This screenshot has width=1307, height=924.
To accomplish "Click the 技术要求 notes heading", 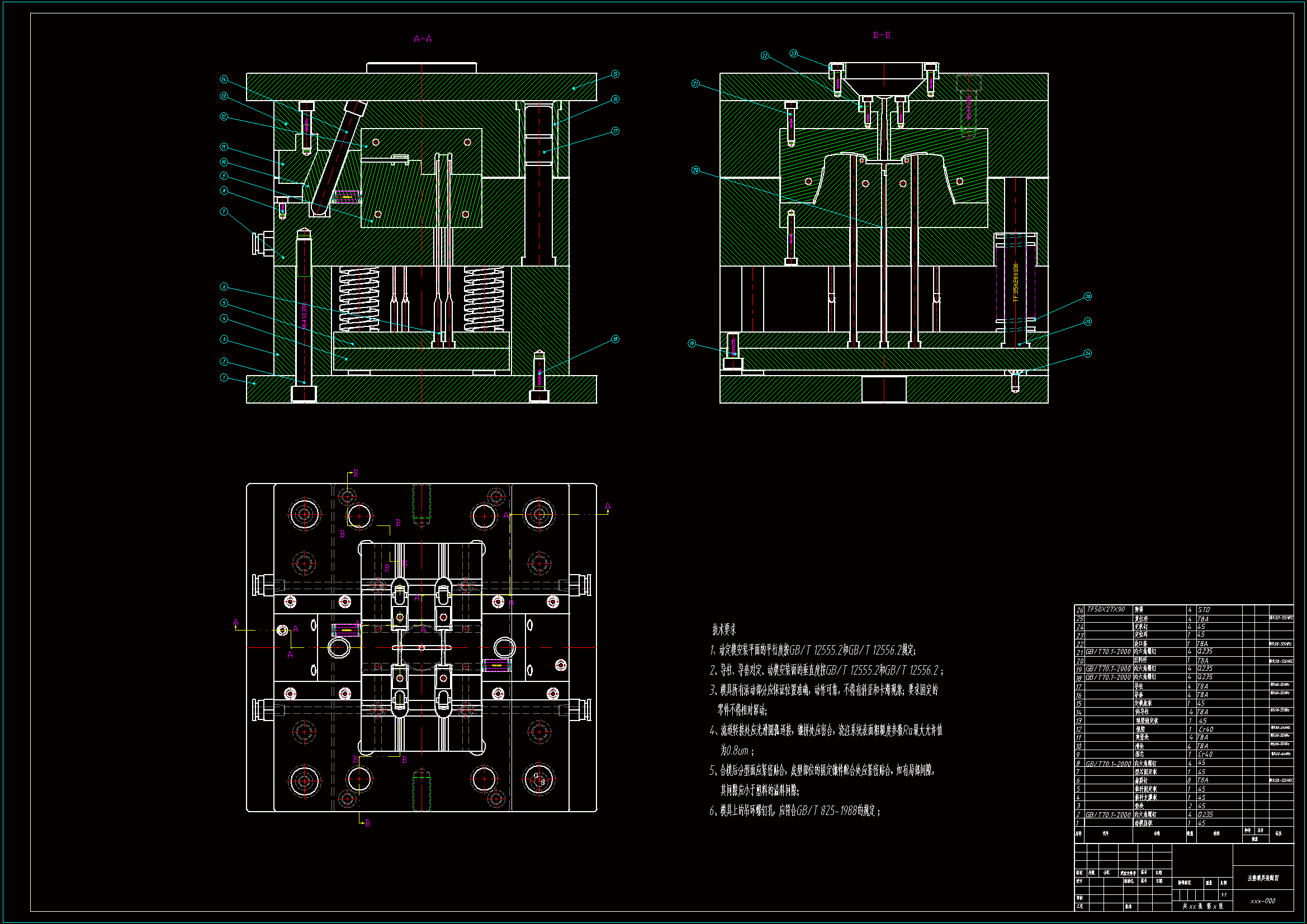I will coord(724,629).
